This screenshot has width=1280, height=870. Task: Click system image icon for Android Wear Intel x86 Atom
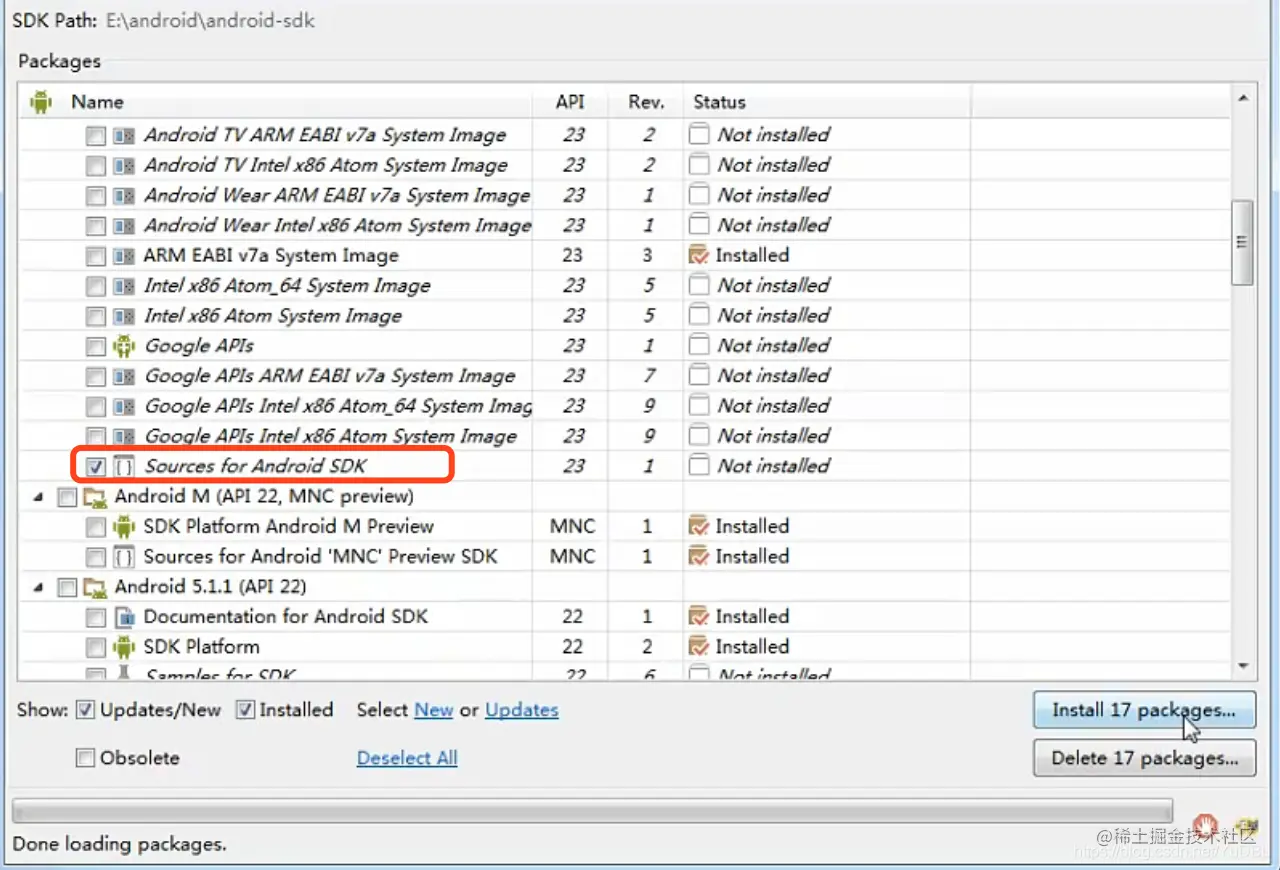[124, 225]
